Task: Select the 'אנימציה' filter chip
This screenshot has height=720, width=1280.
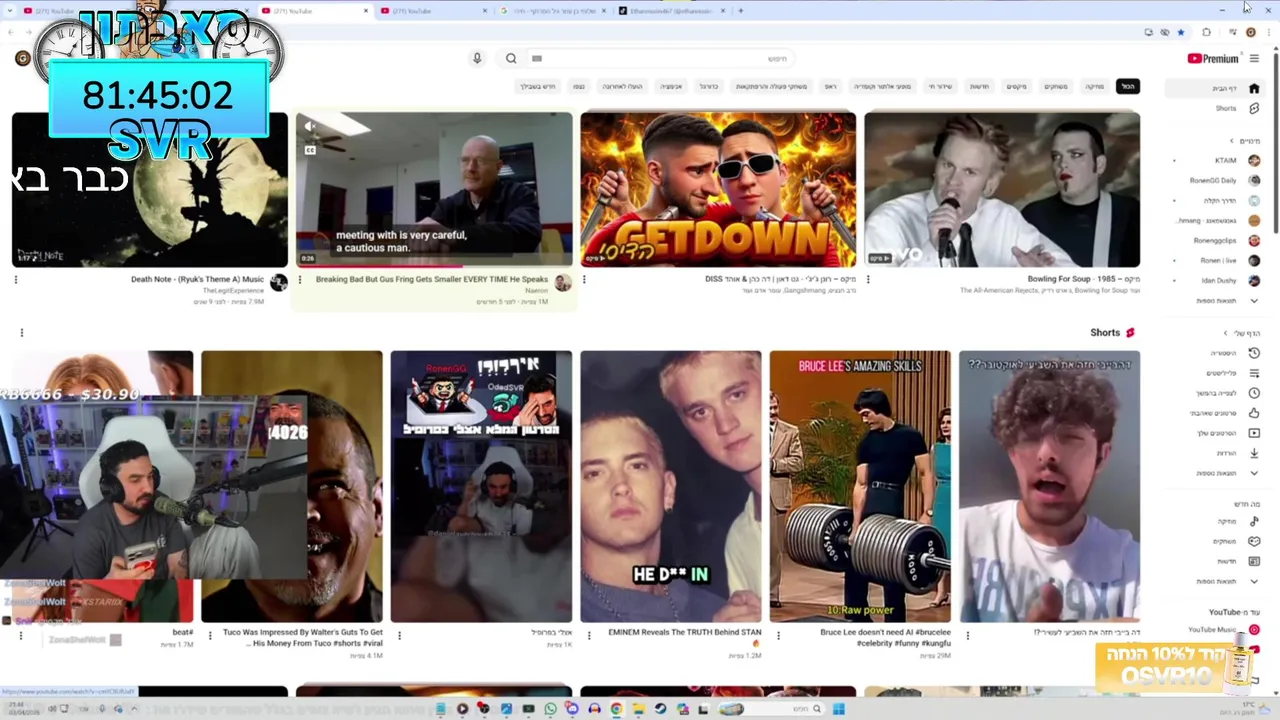Action: point(671,87)
